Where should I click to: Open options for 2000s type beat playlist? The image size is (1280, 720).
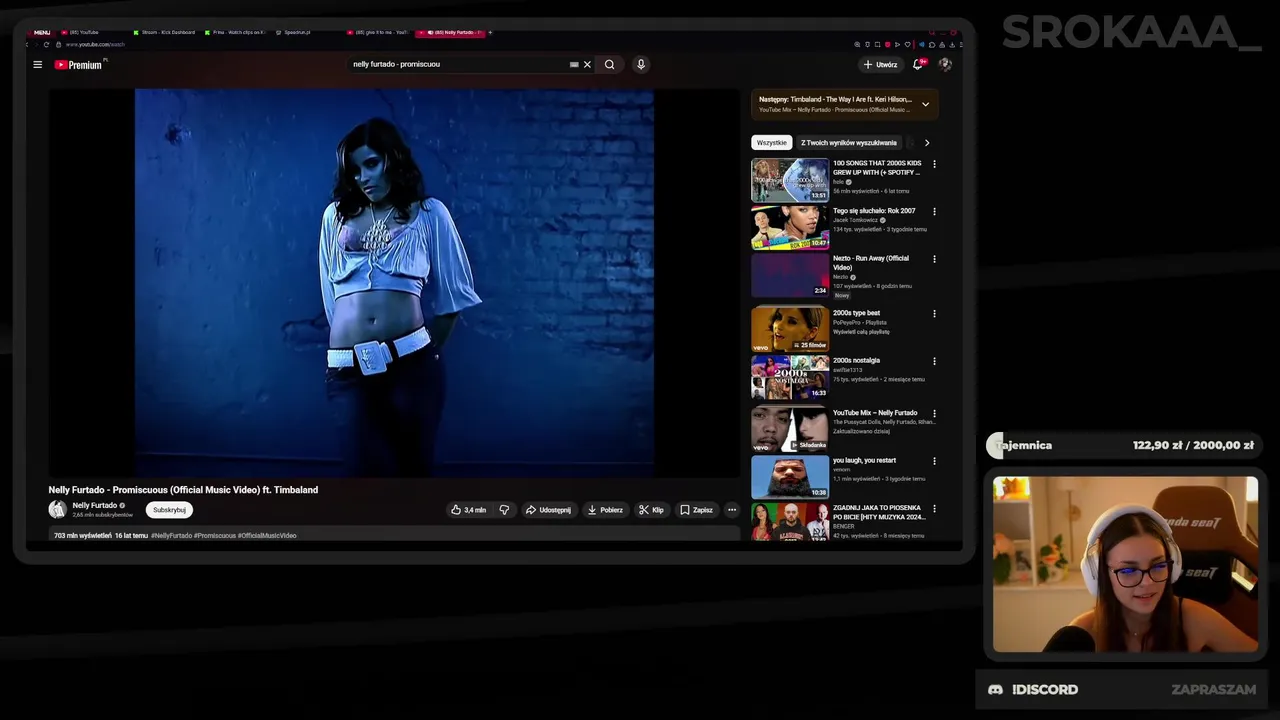click(934, 314)
